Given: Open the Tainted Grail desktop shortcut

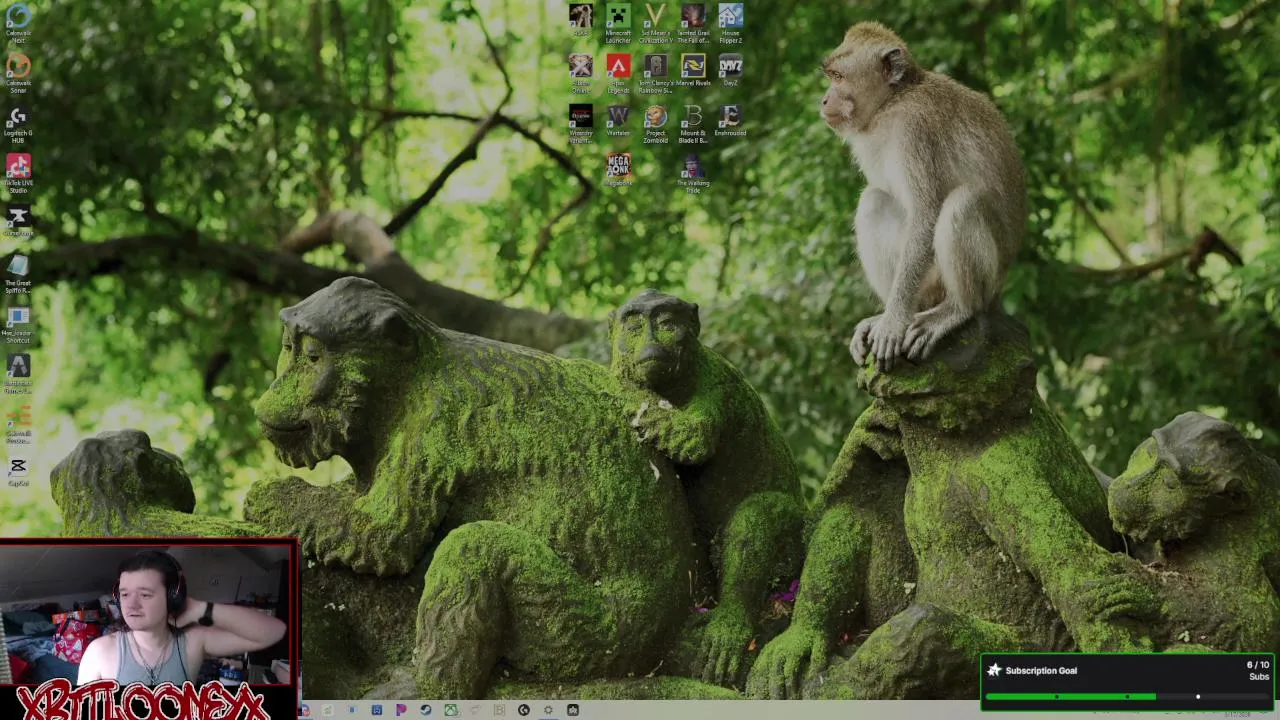Looking at the screenshot, I should coord(693,23).
